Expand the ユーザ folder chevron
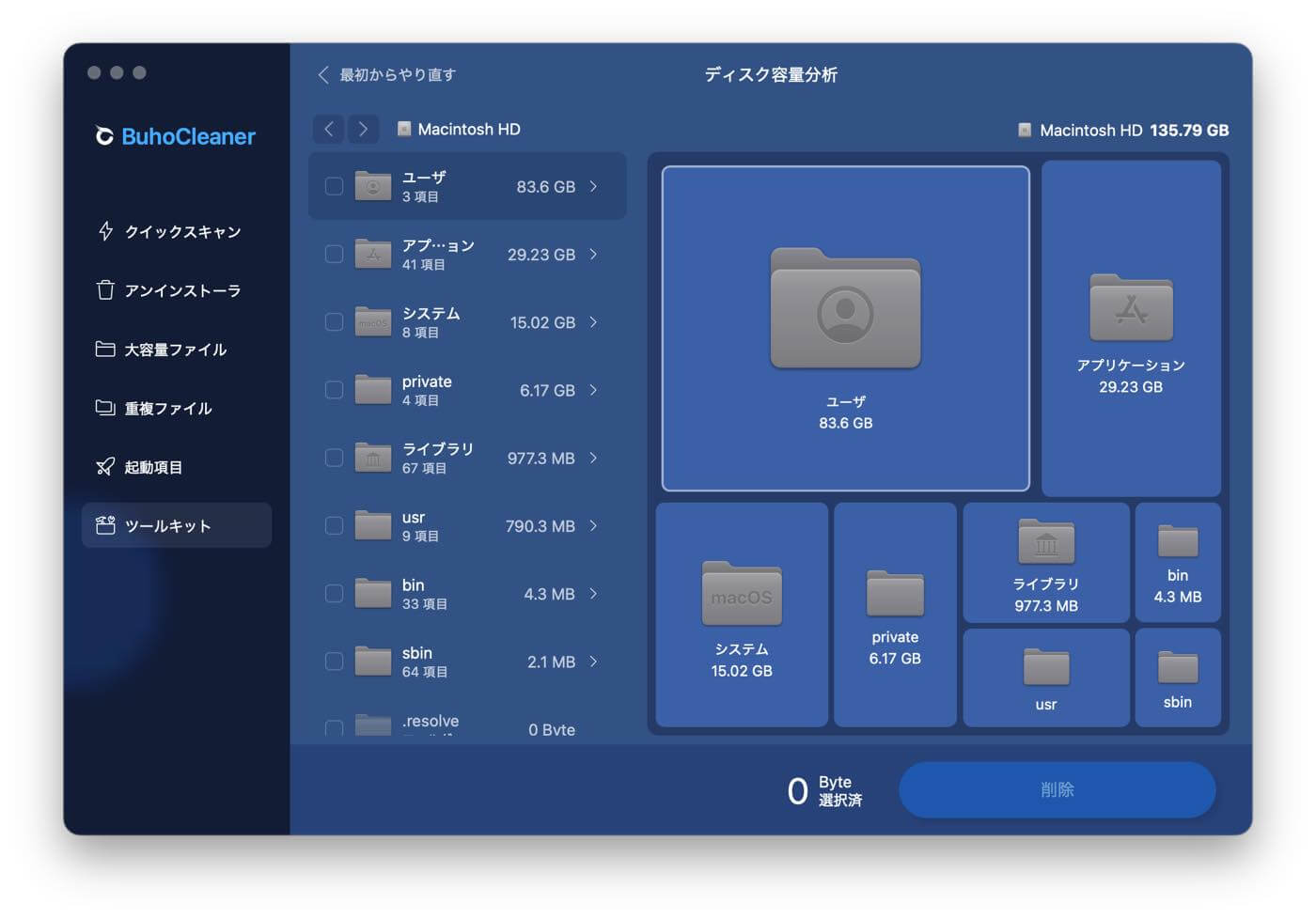 tap(593, 186)
